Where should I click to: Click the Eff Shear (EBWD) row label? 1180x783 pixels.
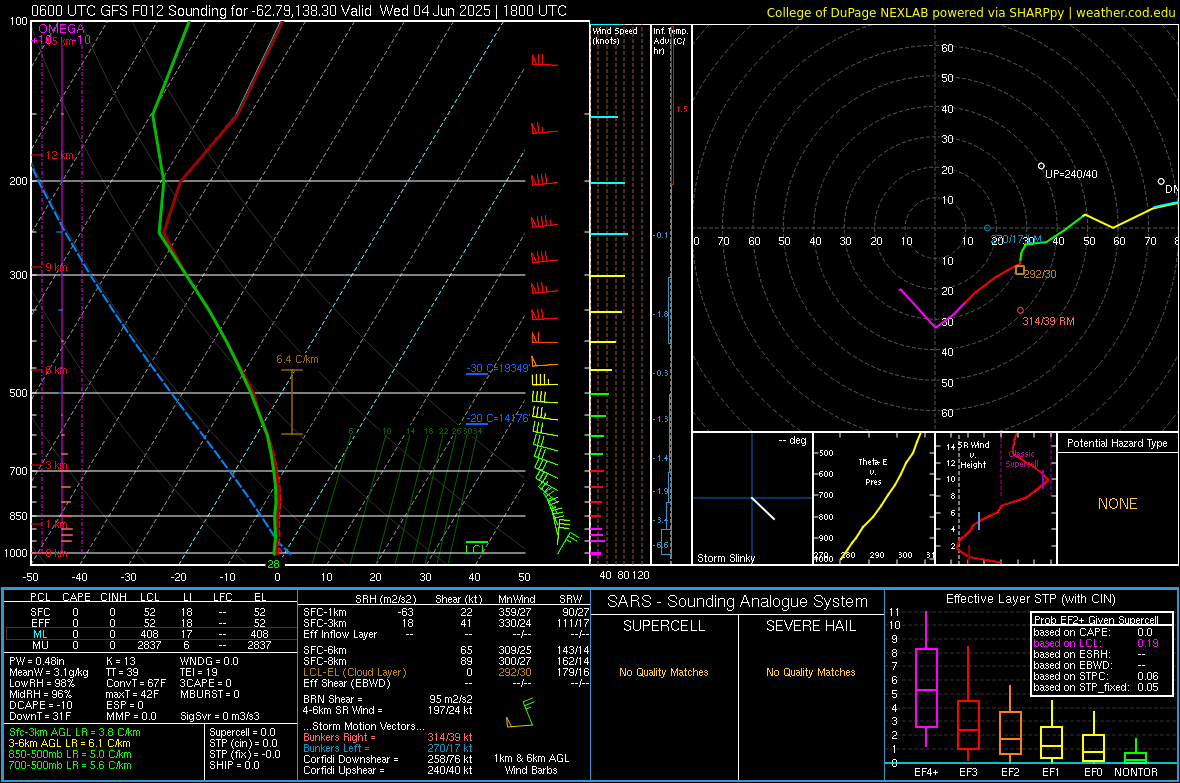(x=346, y=684)
